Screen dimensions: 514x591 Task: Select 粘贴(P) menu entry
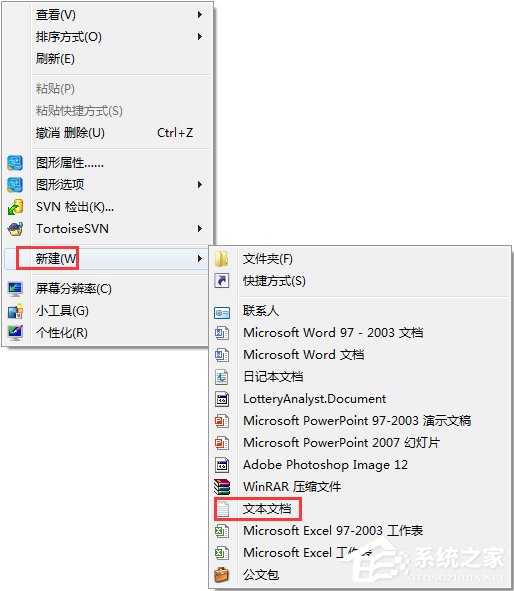coord(107,89)
